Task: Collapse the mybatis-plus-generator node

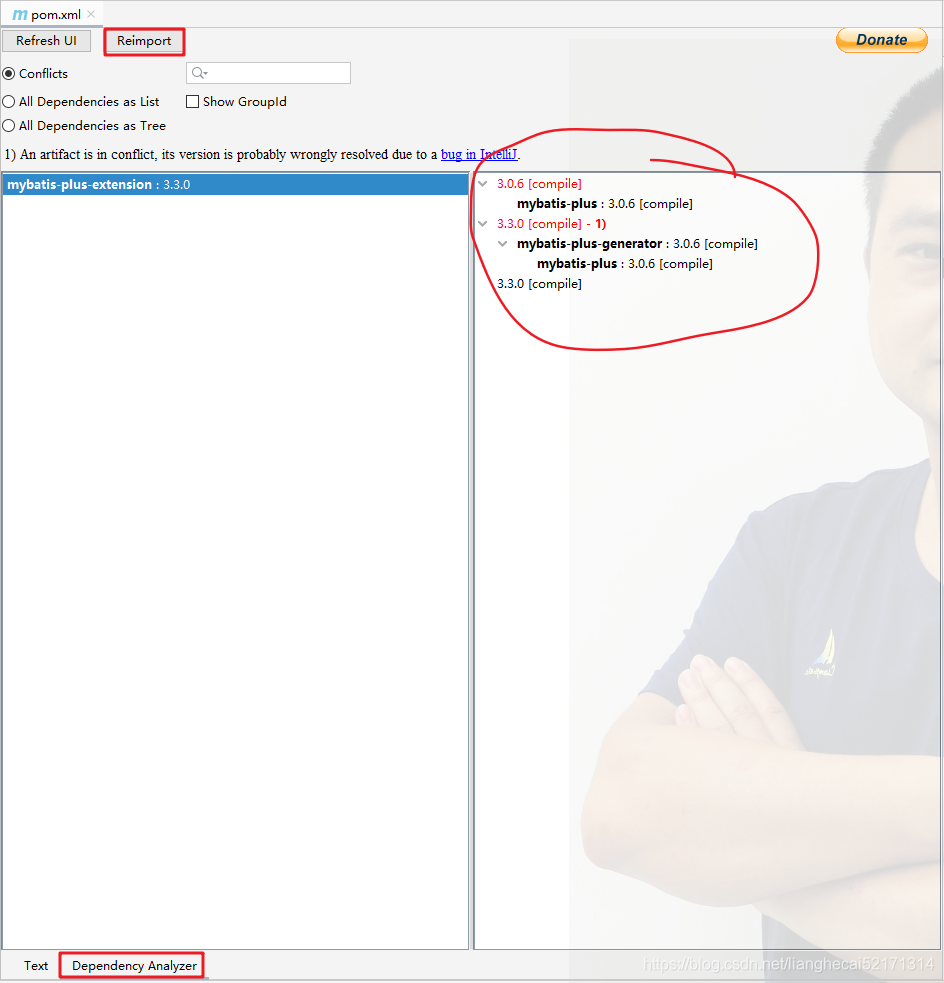Action: [503, 244]
